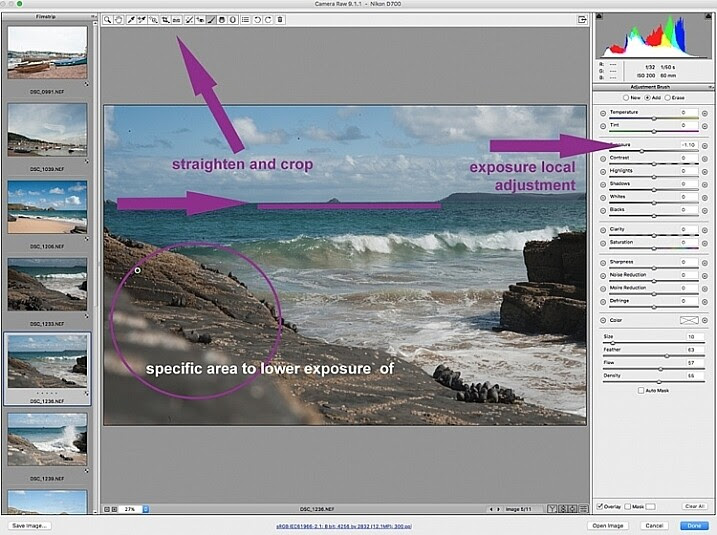Increase Temperature with plus button
The image size is (717, 535).
pyautogui.click(x=705, y=113)
